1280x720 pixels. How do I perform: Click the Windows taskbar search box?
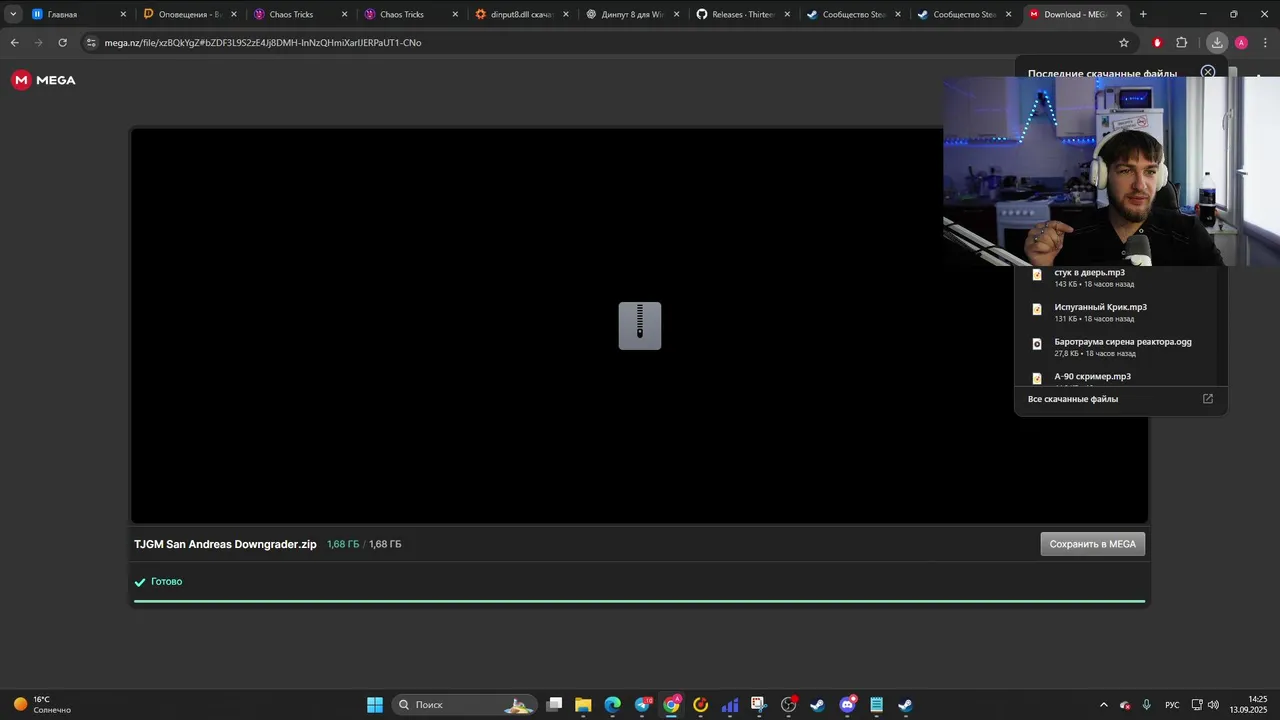463,705
